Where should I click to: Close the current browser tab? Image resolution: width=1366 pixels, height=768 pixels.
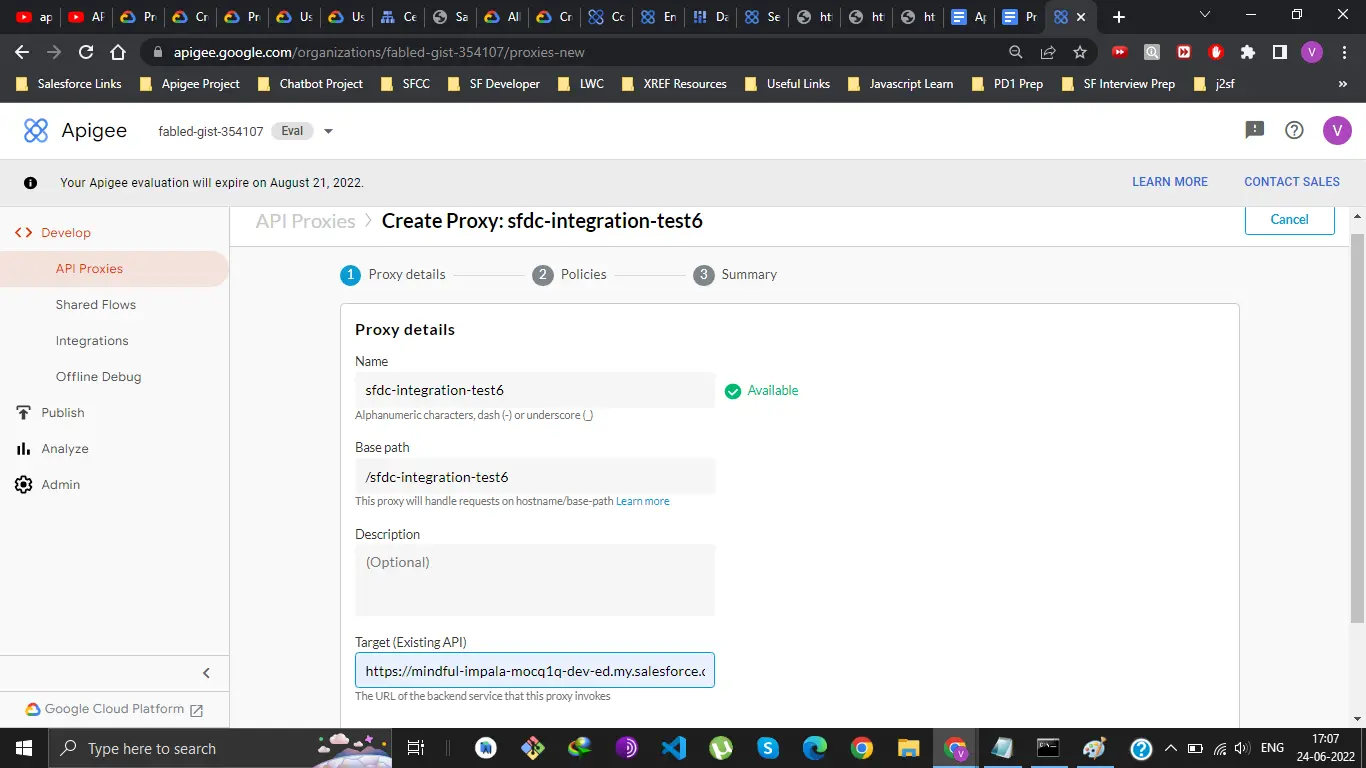(1081, 17)
